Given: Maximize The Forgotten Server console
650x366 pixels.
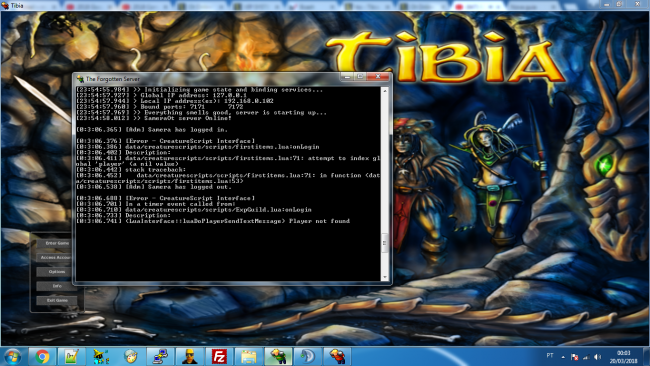Looking at the screenshot, I should tap(360, 77).
